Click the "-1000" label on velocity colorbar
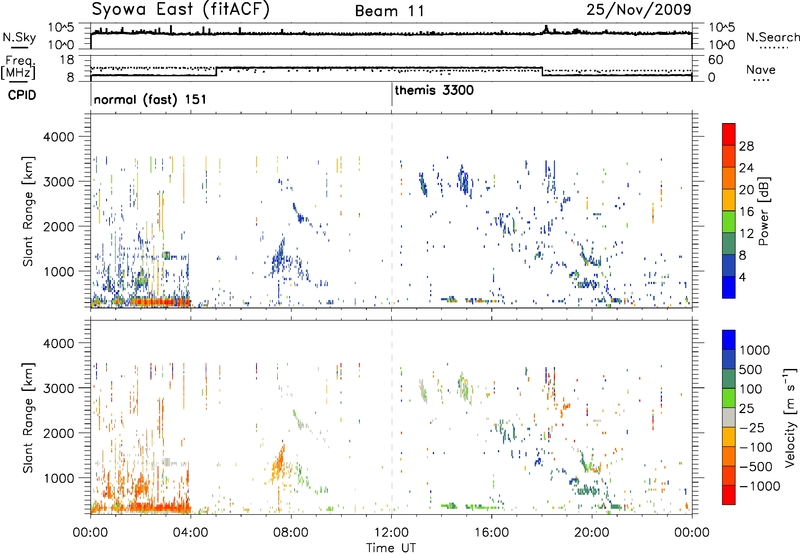The width and height of the screenshot is (800, 554). [x=760, y=486]
